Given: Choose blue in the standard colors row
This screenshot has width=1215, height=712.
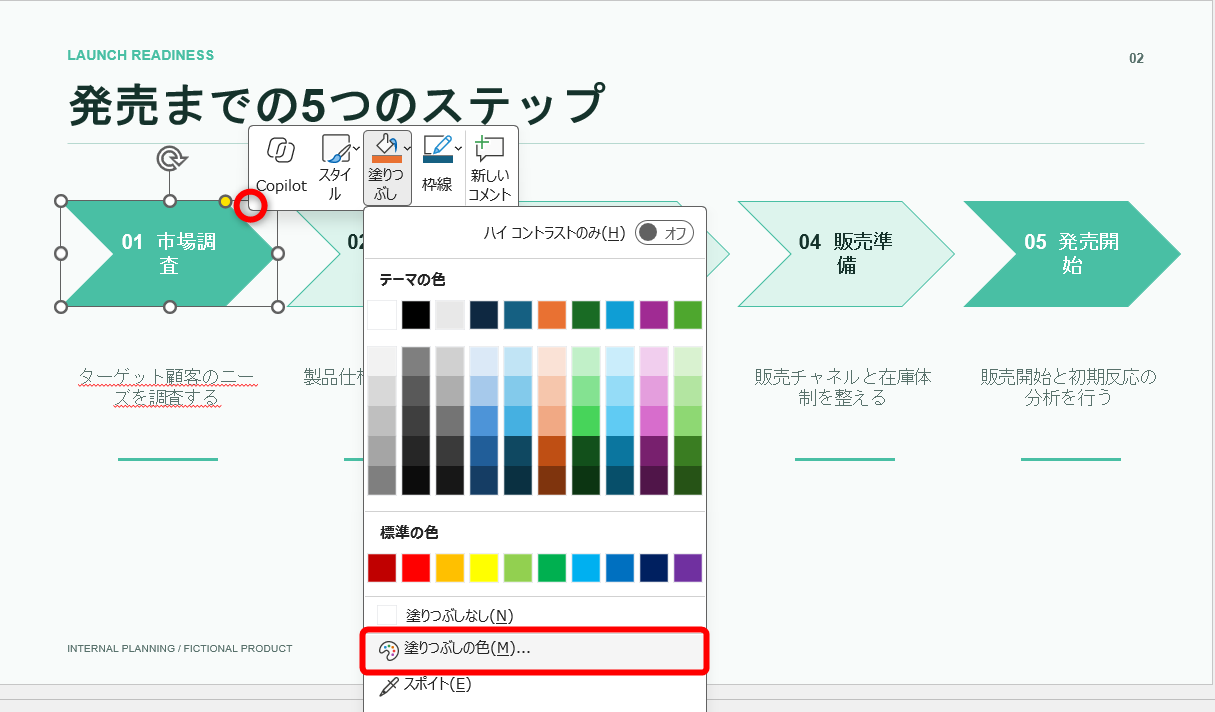Looking at the screenshot, I should 620,568.
